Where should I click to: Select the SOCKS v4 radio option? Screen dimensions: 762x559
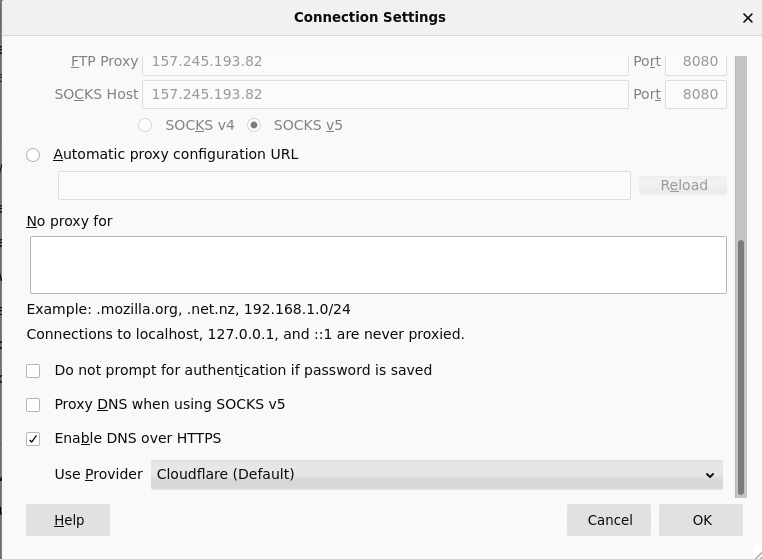tap(145, 125)
